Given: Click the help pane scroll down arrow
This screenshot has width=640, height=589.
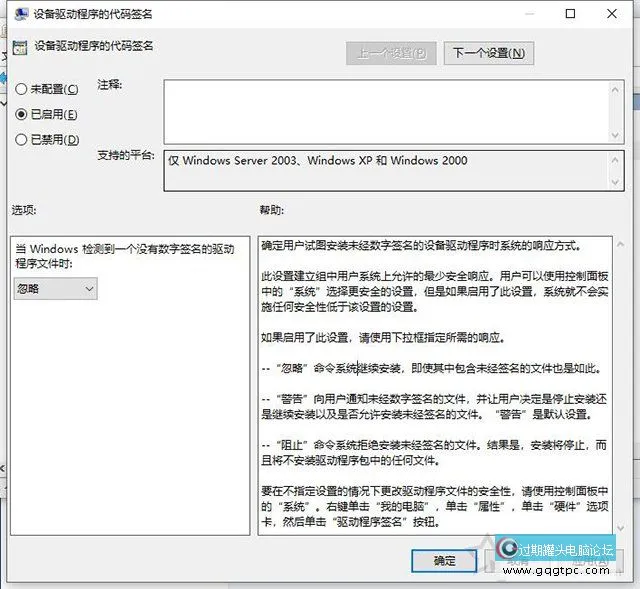Looking at the screenshot, I should pos(620,528).
